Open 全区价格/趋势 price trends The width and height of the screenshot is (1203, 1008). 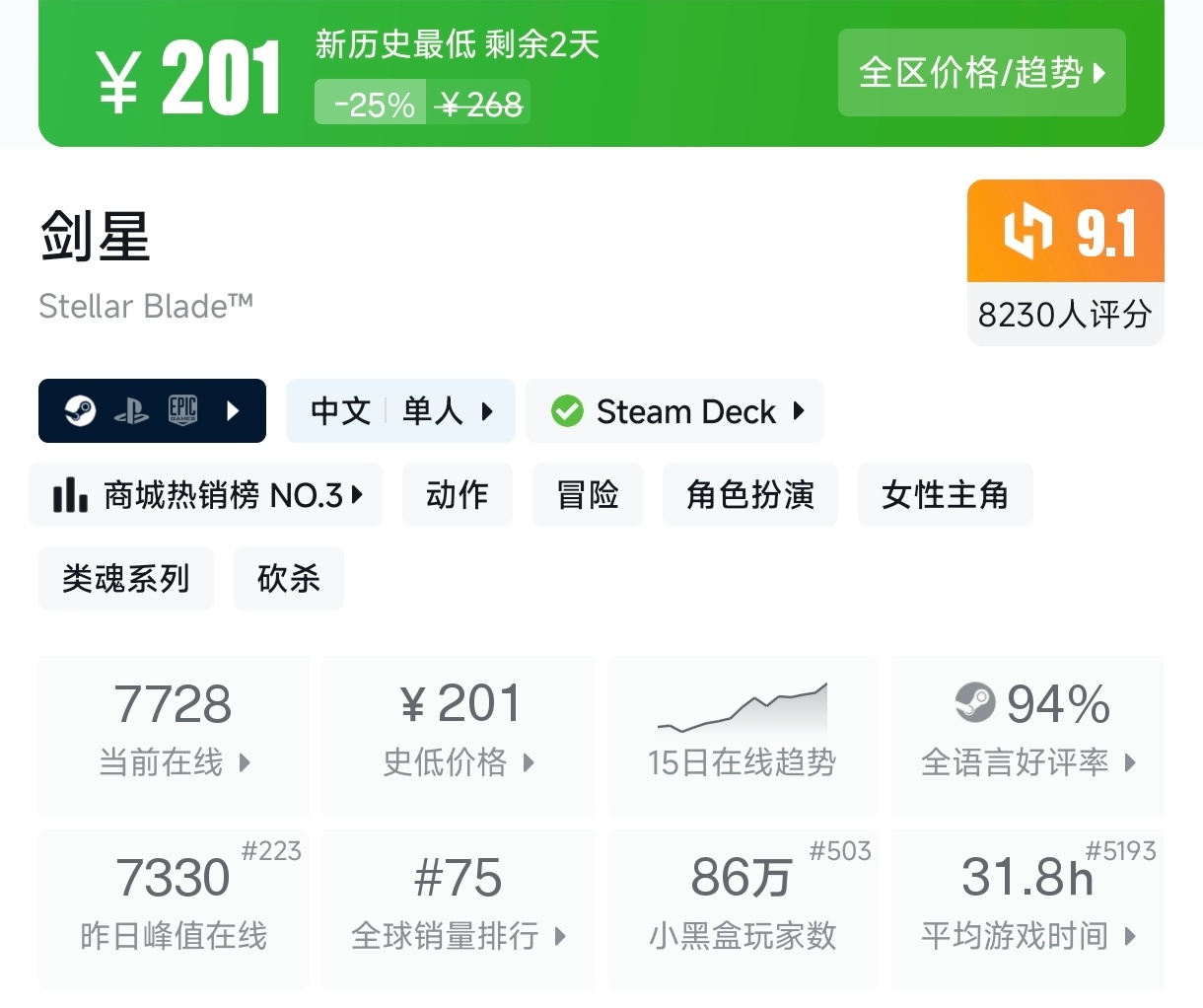point(981,73)
